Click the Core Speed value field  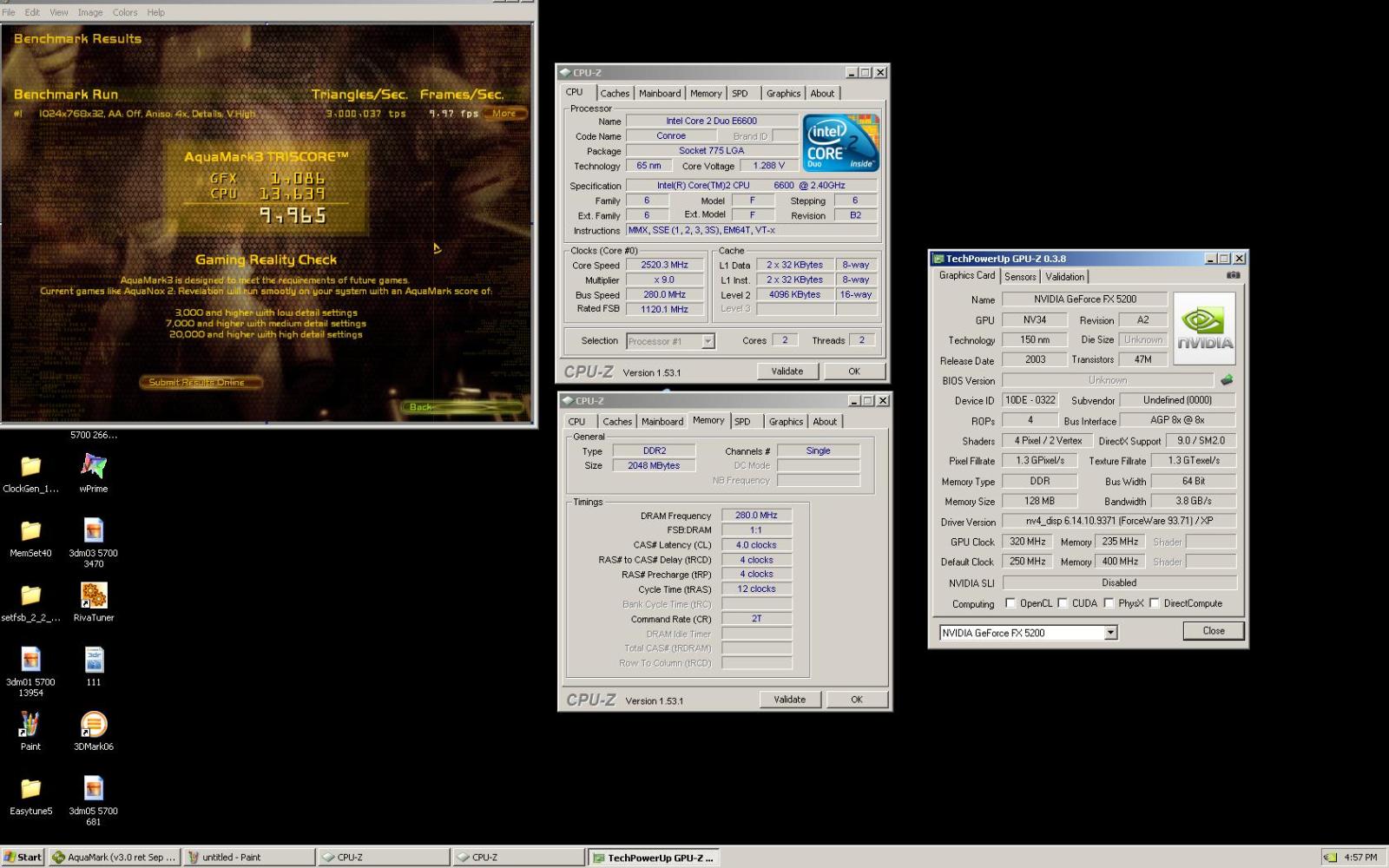click(664, 266)
